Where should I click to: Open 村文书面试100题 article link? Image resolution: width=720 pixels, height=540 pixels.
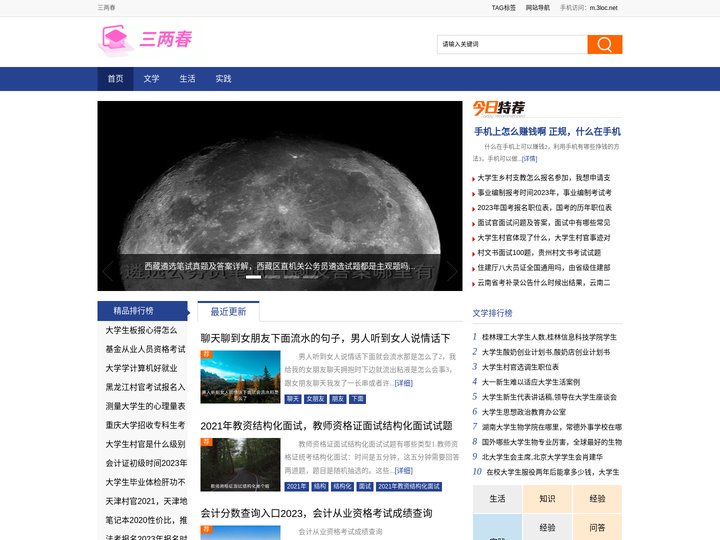coord(539,253)
